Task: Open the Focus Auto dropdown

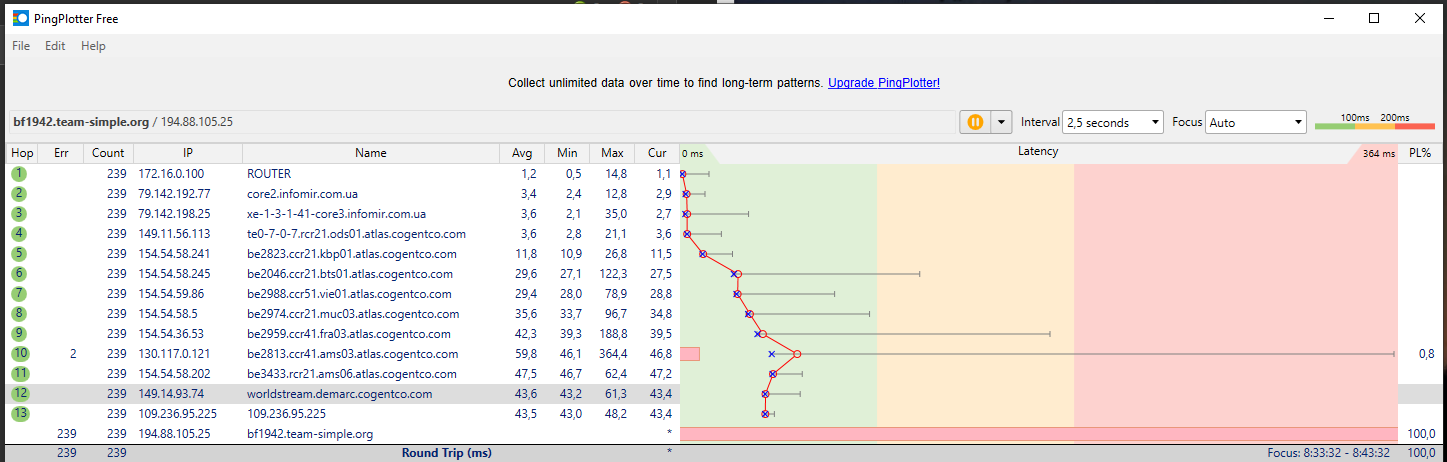Action: click(x=1257, y=122)
